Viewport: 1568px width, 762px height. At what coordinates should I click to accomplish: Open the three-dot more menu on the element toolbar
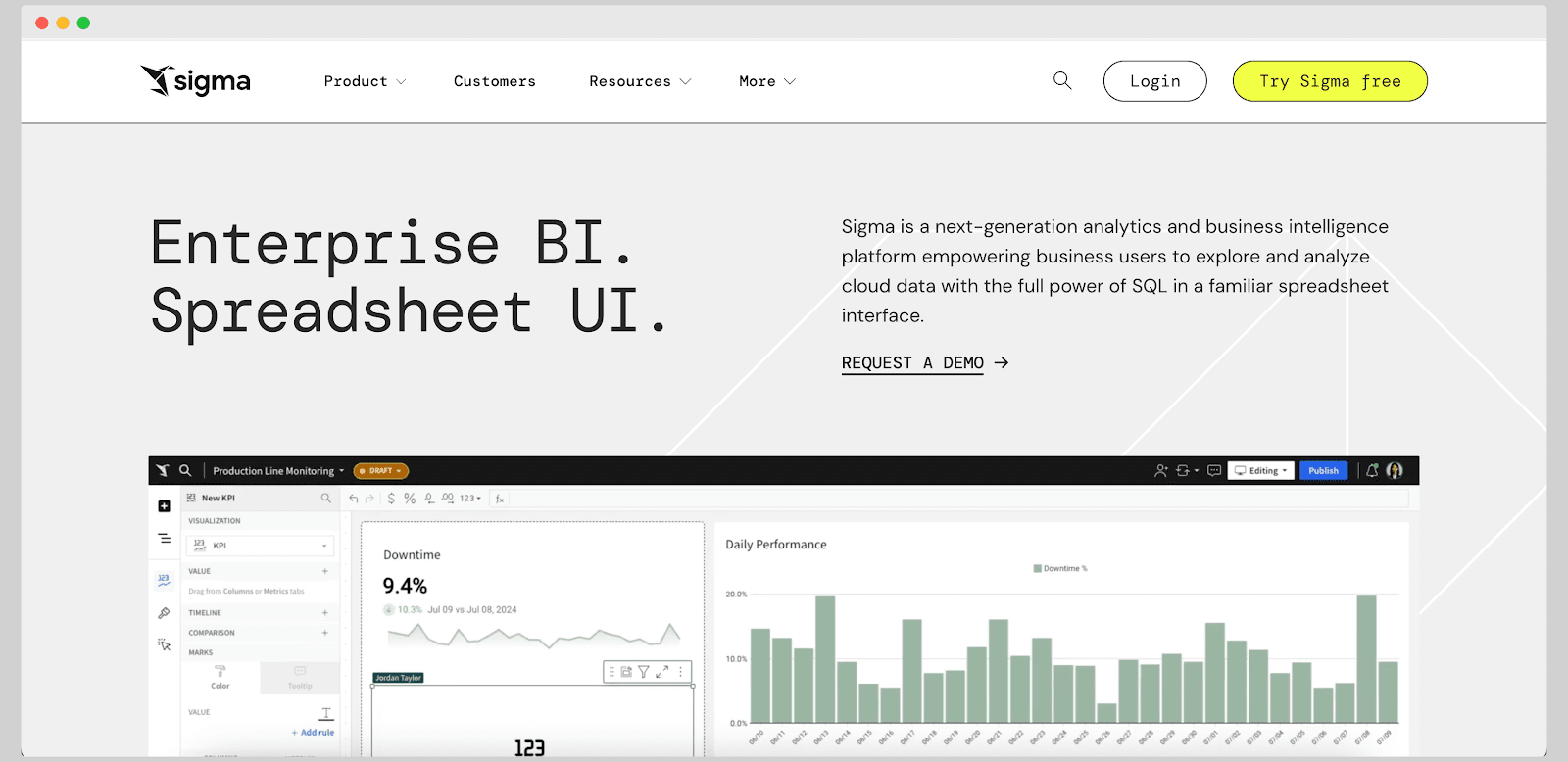coord(681,672)
